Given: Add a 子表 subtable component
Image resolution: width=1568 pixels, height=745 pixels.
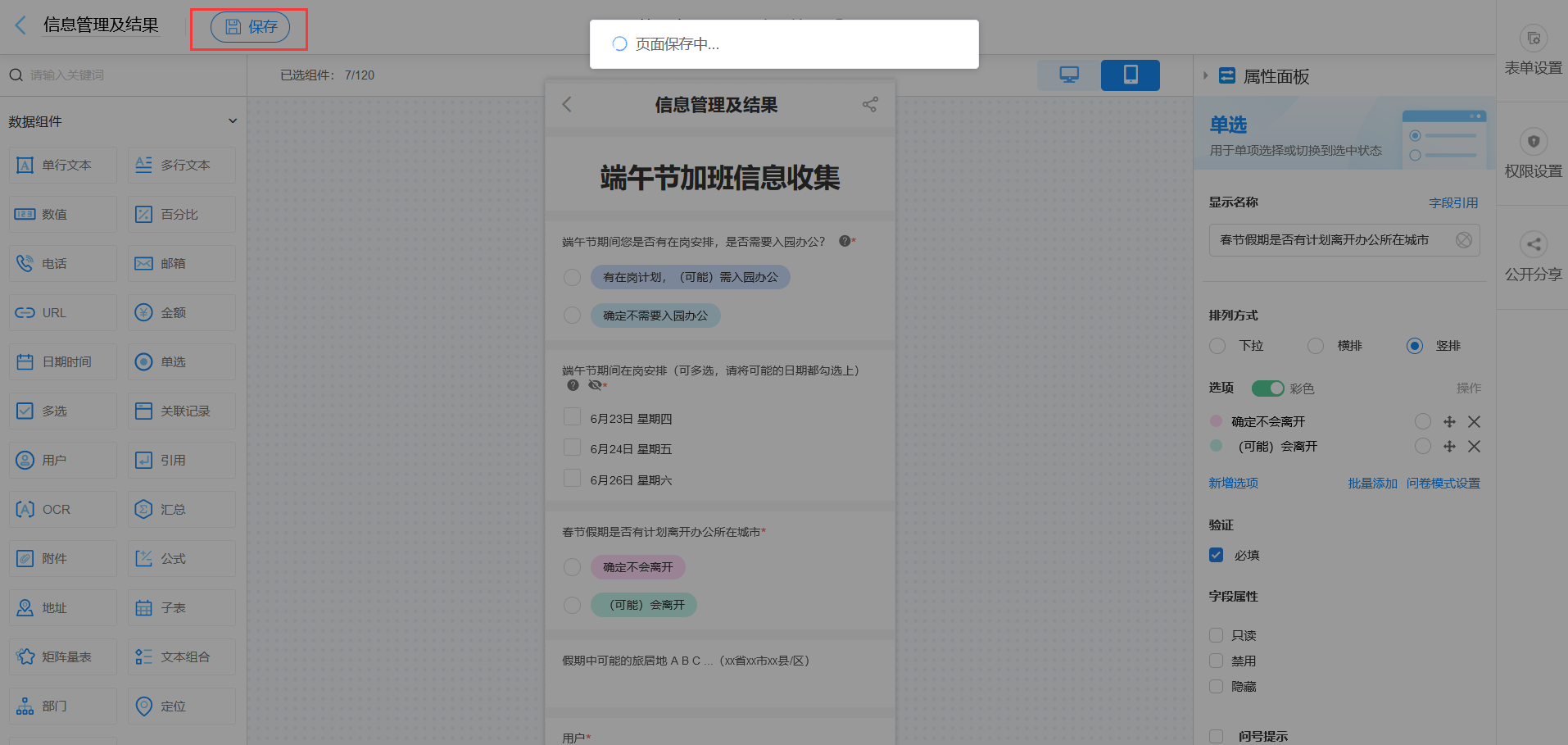Looking at the screenshot, I should tap(181, 607).
